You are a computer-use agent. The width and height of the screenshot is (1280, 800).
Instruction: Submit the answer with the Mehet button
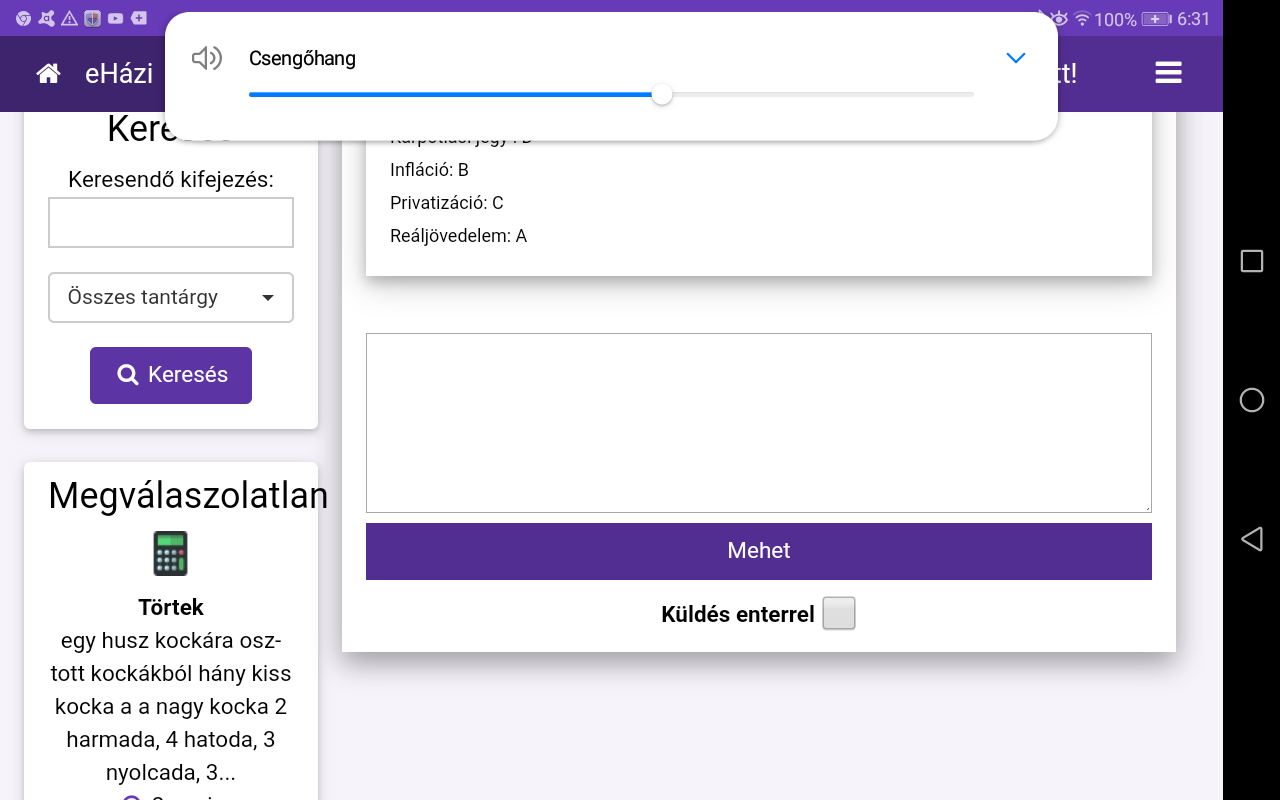click(759, 551)
